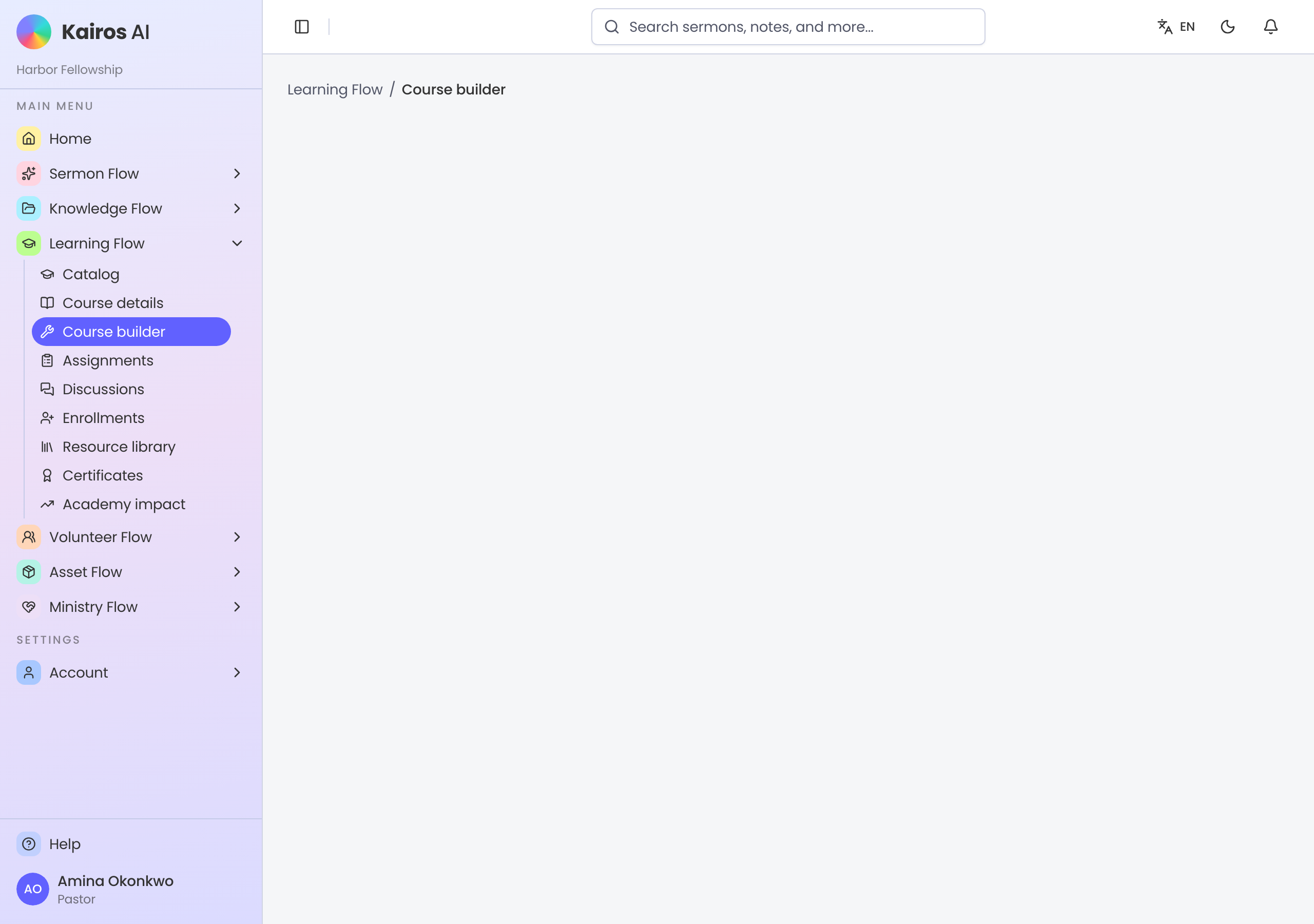Screen dimensions: 1314x924
Task: Open the Help link
Action: (x=65, y=844)
